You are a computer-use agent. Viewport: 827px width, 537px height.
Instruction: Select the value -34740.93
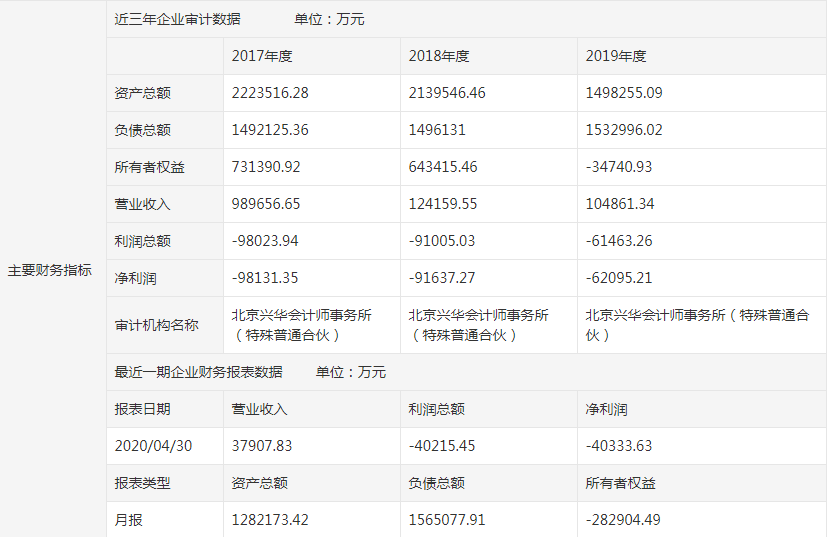(619, 167)
